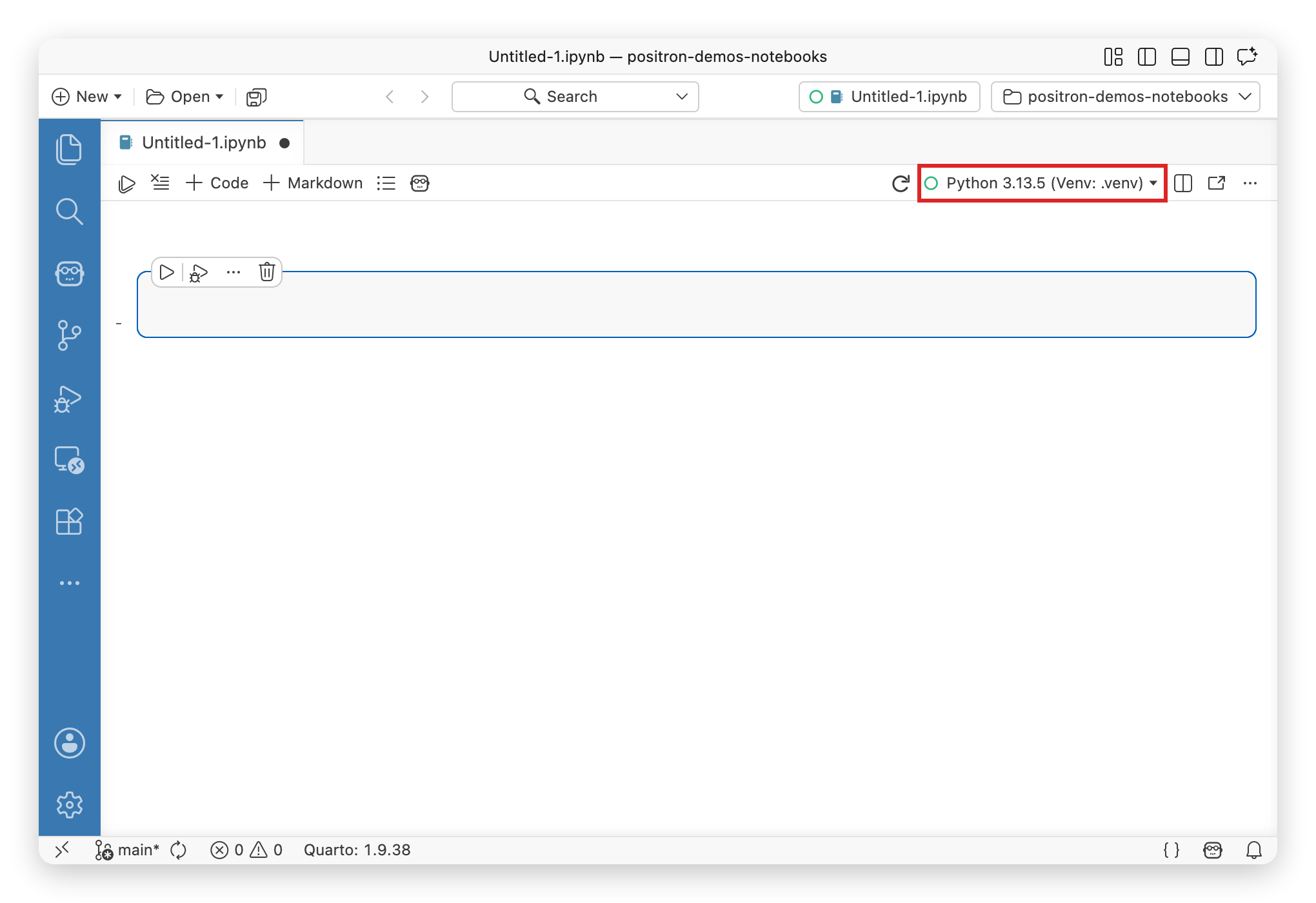
Task: Open notifications bell
Action: coord(1254,850)
